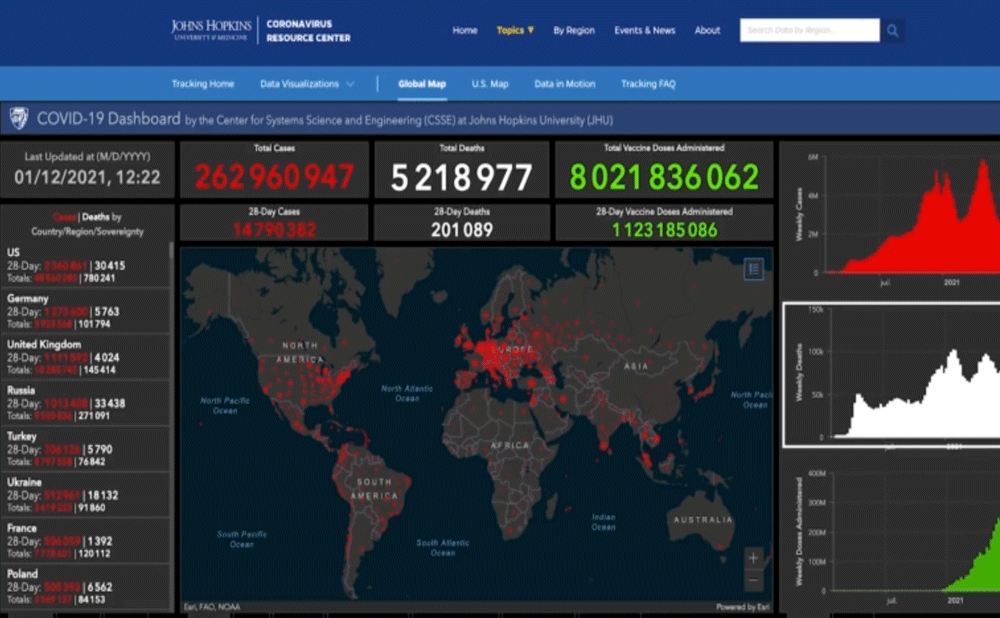Go to Tracking Home
The image size is (1000, 618).
[203, 84]
